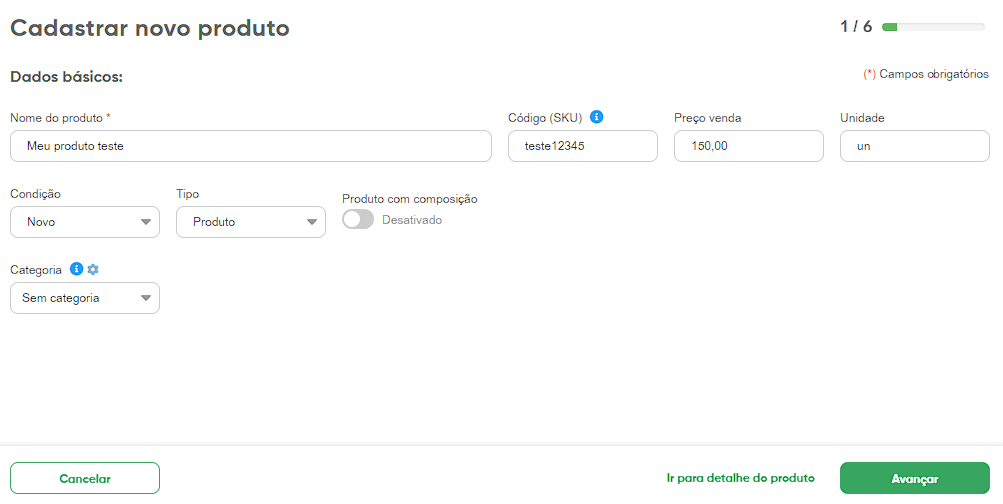Focus the Nome do produto text field
The height and width of the screenshot is (504, 1003).
click(251, 146)
